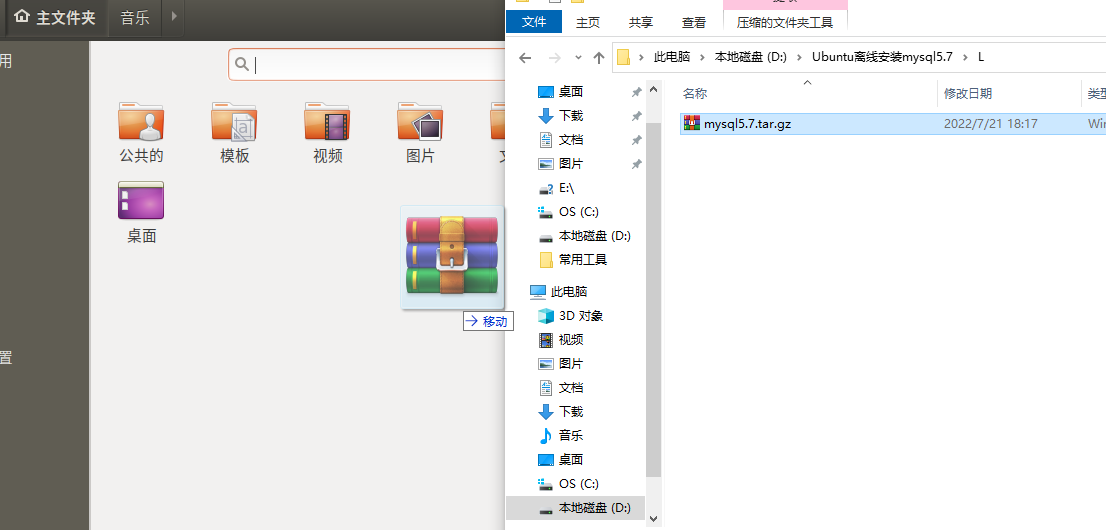Viewport: 1106px width, 530px height.
Task: Click the folder icon in the address bar
Action: [623, 57]
